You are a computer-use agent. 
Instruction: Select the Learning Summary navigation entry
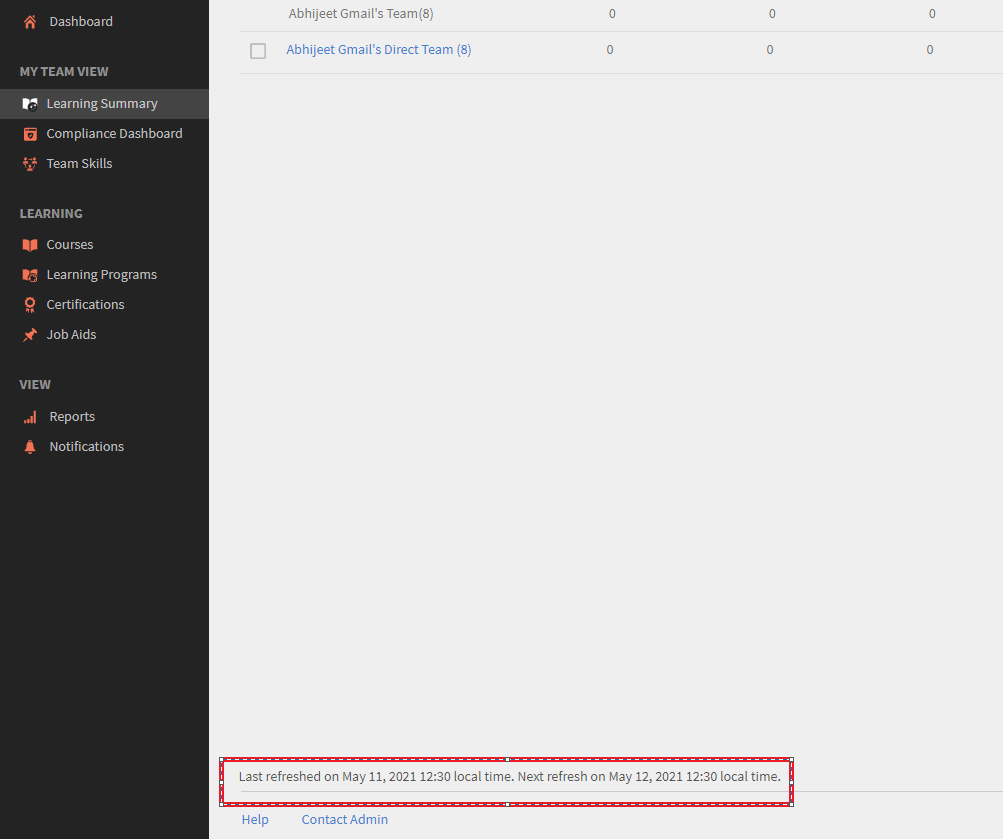click(103, 102)
